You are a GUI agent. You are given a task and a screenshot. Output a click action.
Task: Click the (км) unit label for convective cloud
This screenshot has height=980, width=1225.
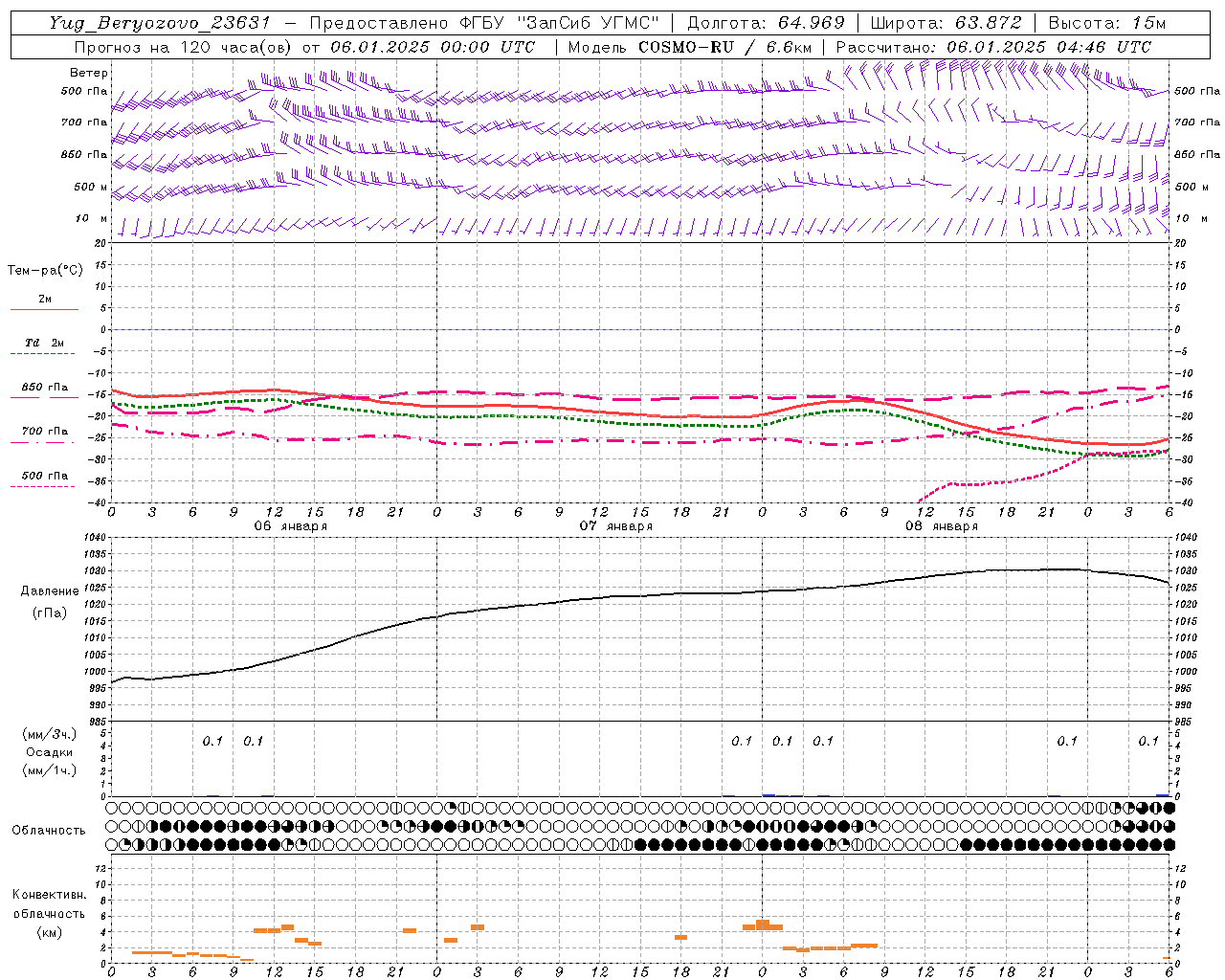[49, 932]
